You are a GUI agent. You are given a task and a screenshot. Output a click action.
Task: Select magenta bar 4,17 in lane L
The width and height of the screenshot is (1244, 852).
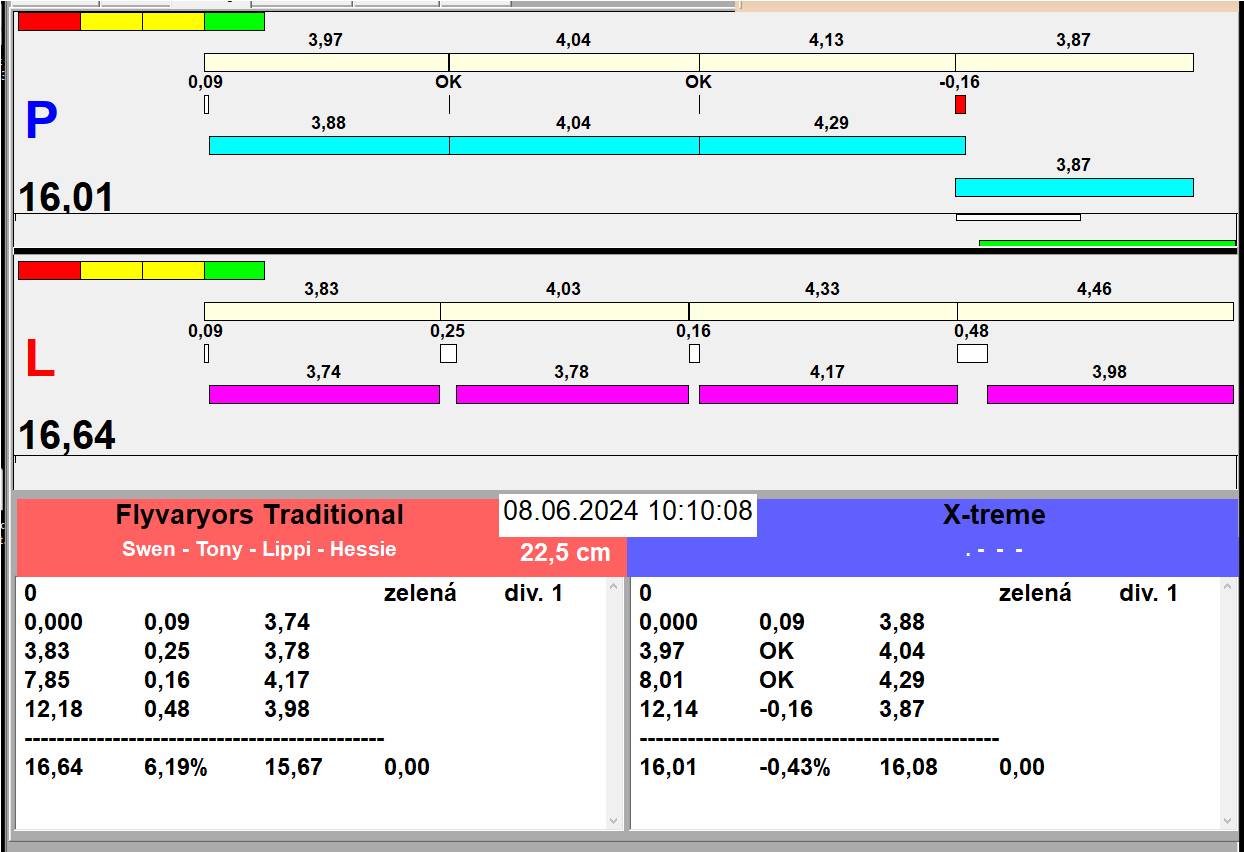(x=828, y=394)
